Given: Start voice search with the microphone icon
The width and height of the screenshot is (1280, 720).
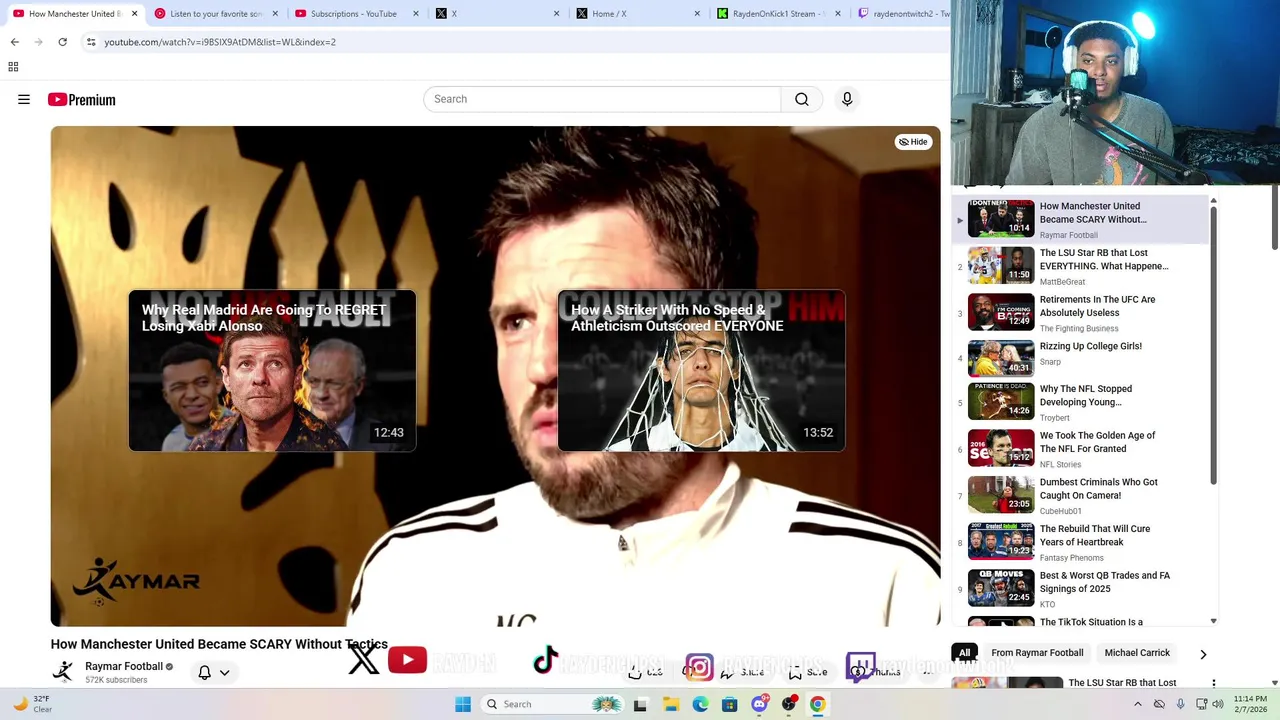Looking at the screenshot, I should 847,99.
